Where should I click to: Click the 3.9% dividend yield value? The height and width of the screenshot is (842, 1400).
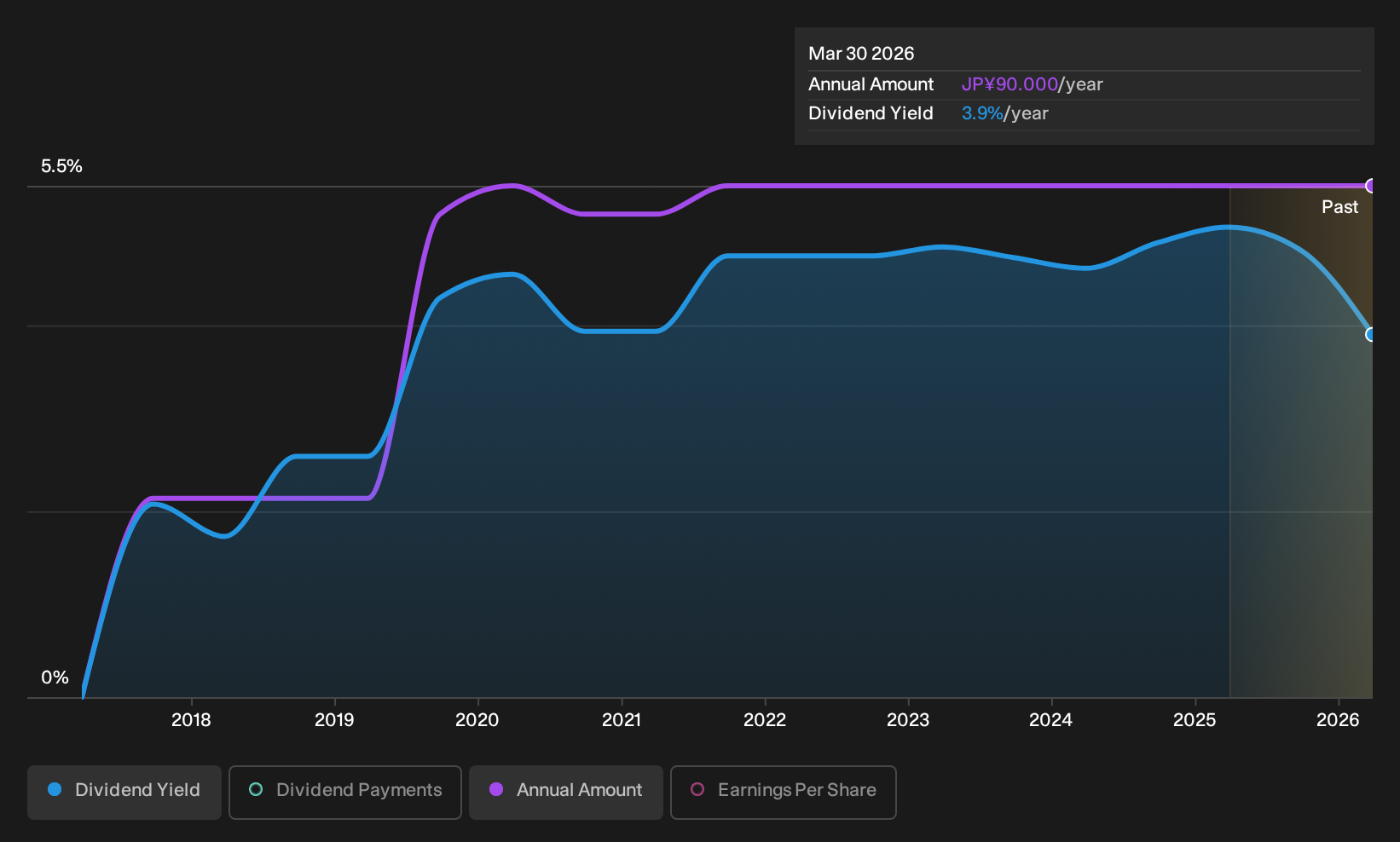pos(982,113)
